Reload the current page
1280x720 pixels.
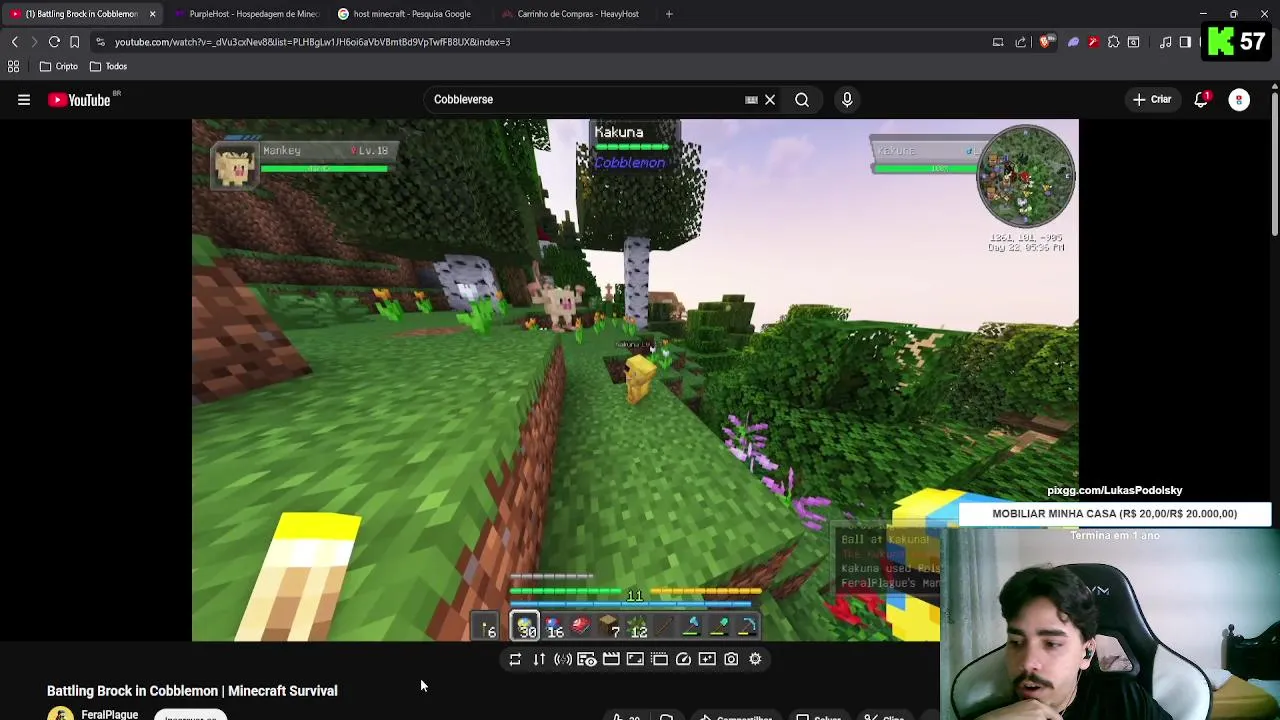[54, 42]
